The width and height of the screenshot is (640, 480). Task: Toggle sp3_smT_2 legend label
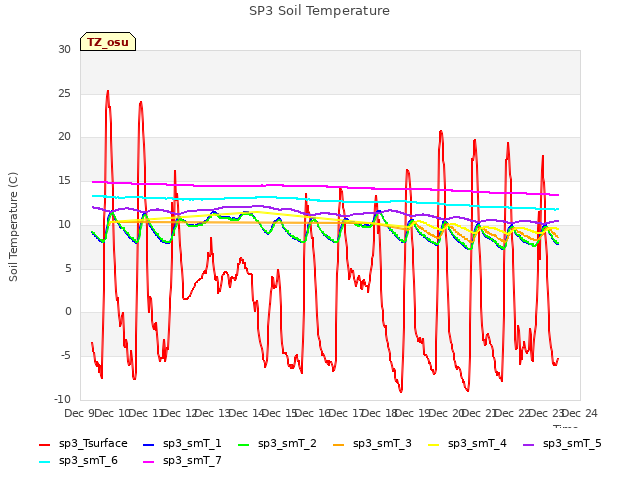[287, 443]
